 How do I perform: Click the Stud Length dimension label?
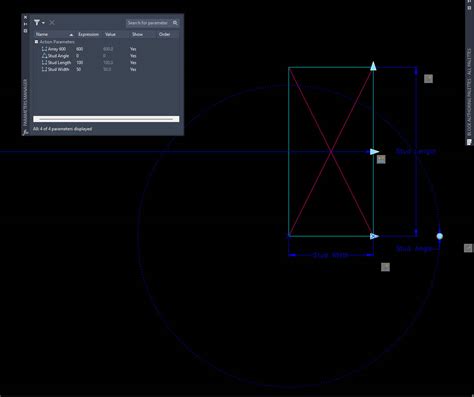click(416, 152)
